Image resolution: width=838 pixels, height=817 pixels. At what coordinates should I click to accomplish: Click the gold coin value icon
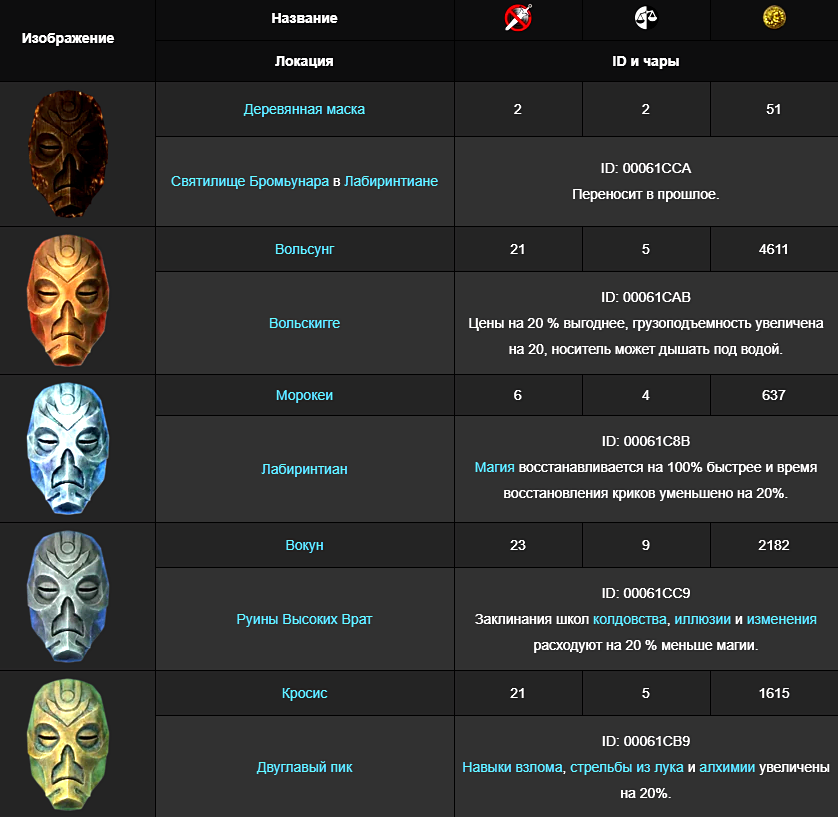(x=773, y=18)
